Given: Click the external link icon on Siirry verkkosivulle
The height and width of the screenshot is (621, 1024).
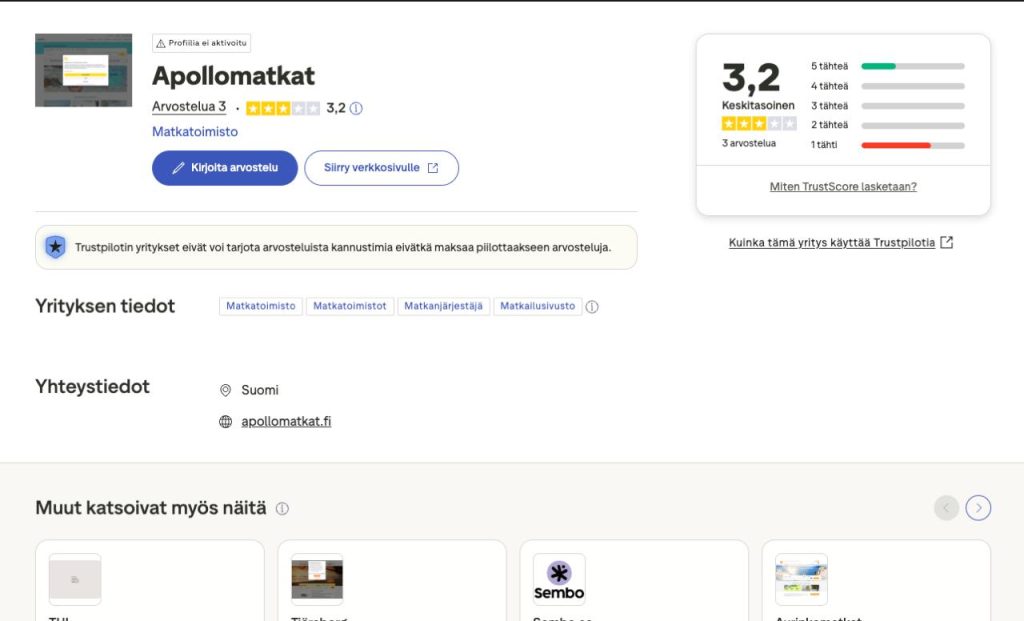Looking at the screenshot, I should pyautogui.click(x=434, y=167).
